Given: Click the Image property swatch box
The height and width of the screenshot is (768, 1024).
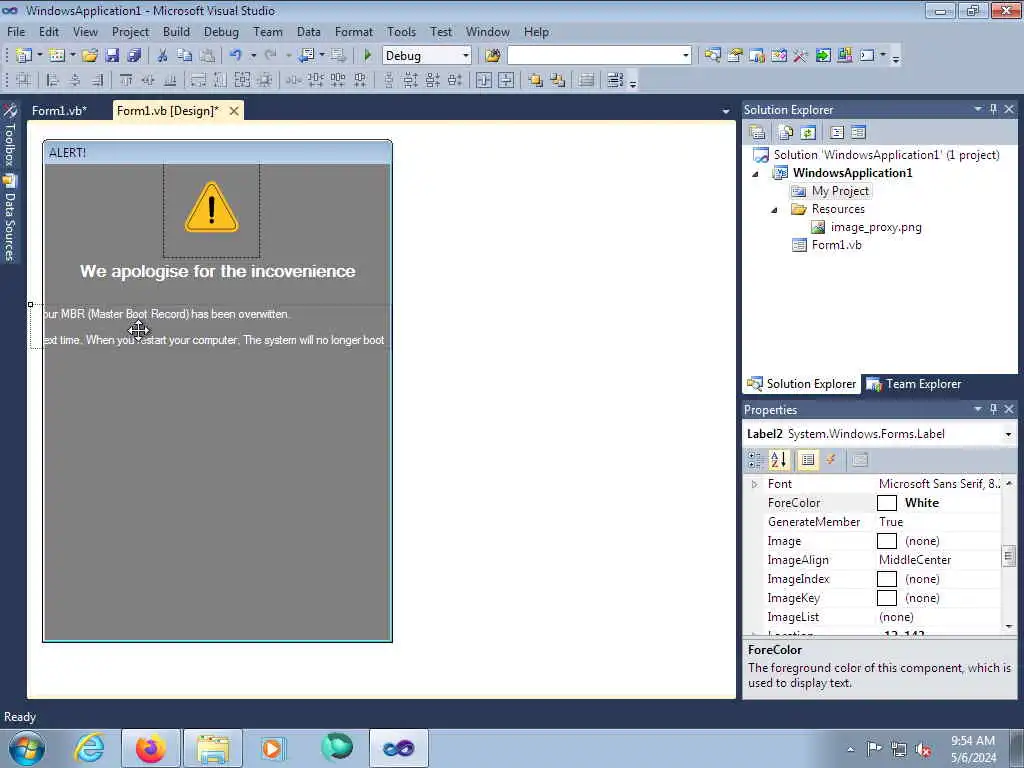Looking at the screenshot, I should pos(886,541).
